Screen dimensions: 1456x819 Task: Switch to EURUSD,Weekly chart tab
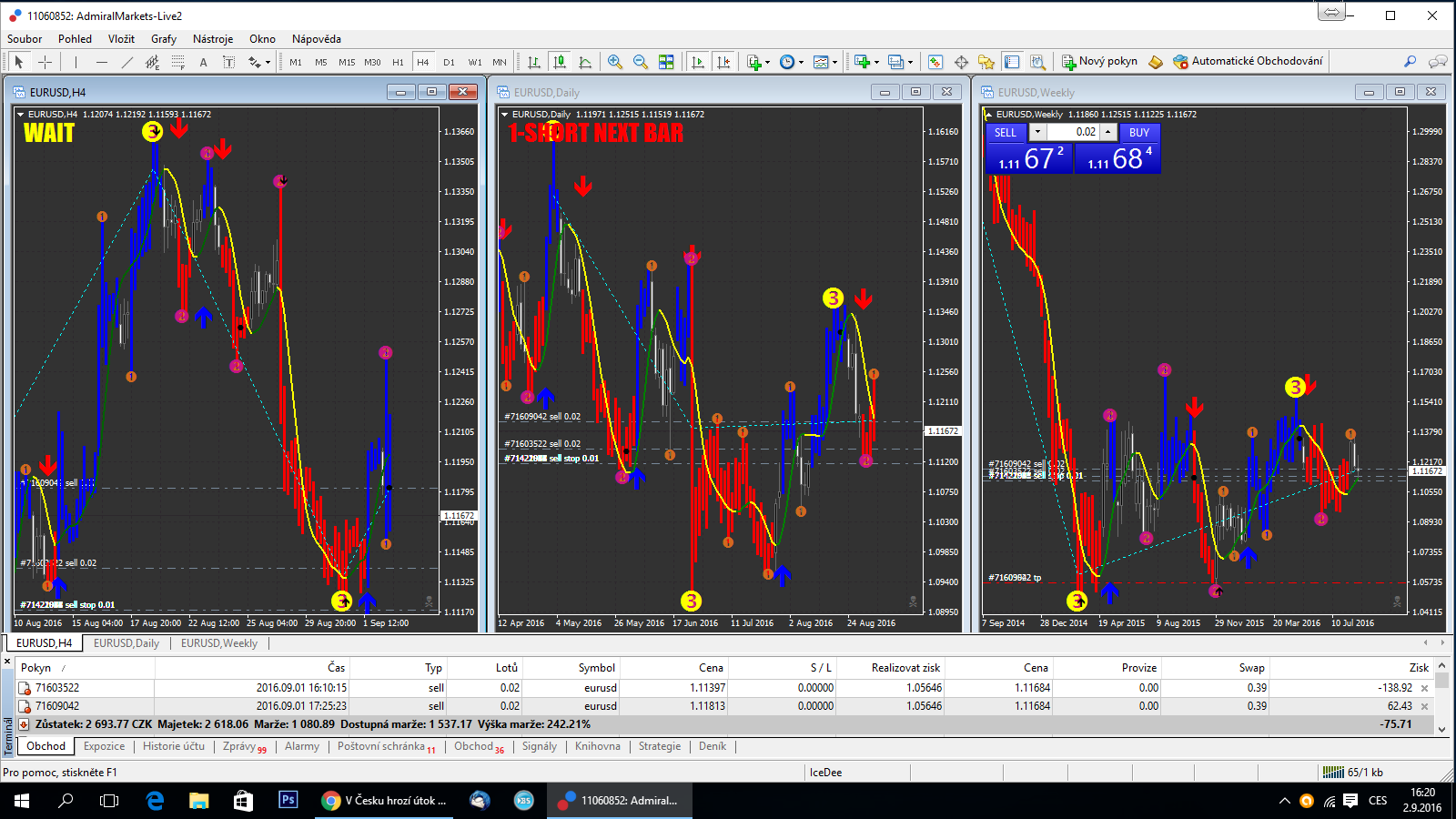(x=219, y=643)
